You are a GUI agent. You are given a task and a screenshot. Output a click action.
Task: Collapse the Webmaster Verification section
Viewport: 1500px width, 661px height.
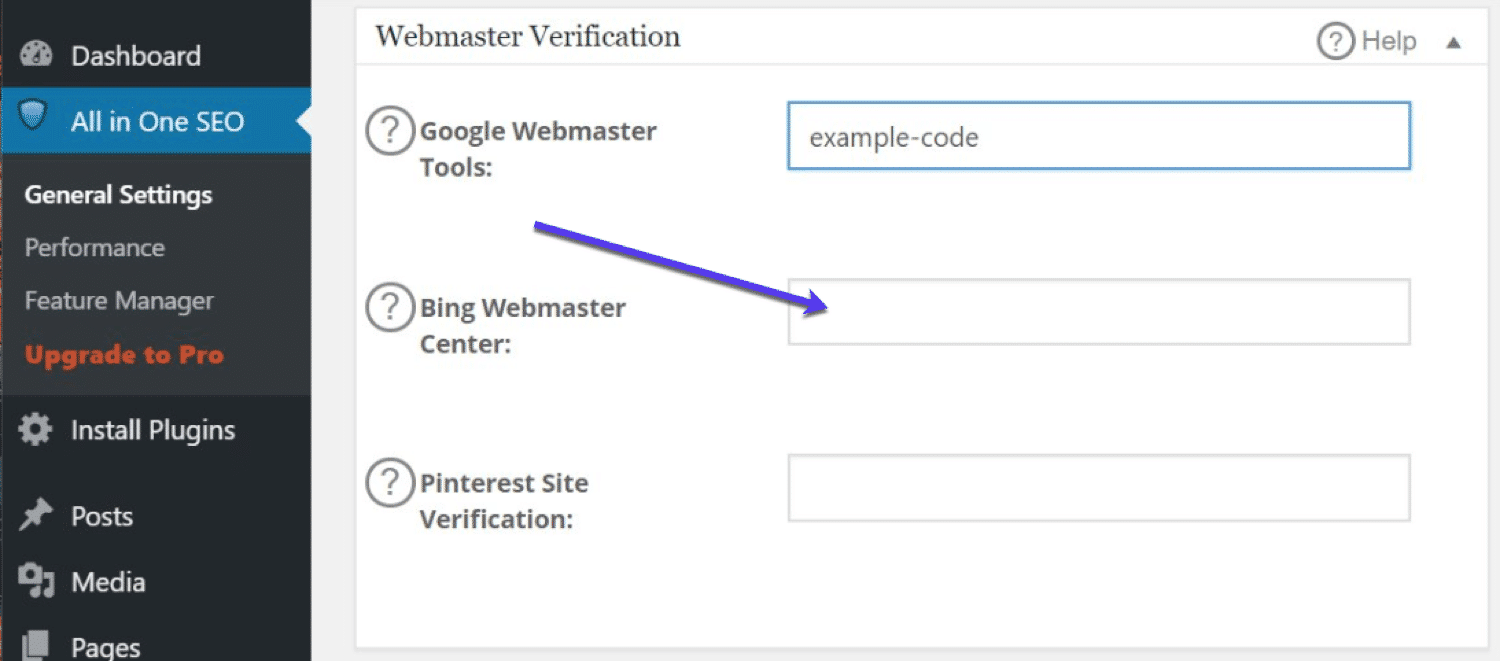tap(1453, 41)
